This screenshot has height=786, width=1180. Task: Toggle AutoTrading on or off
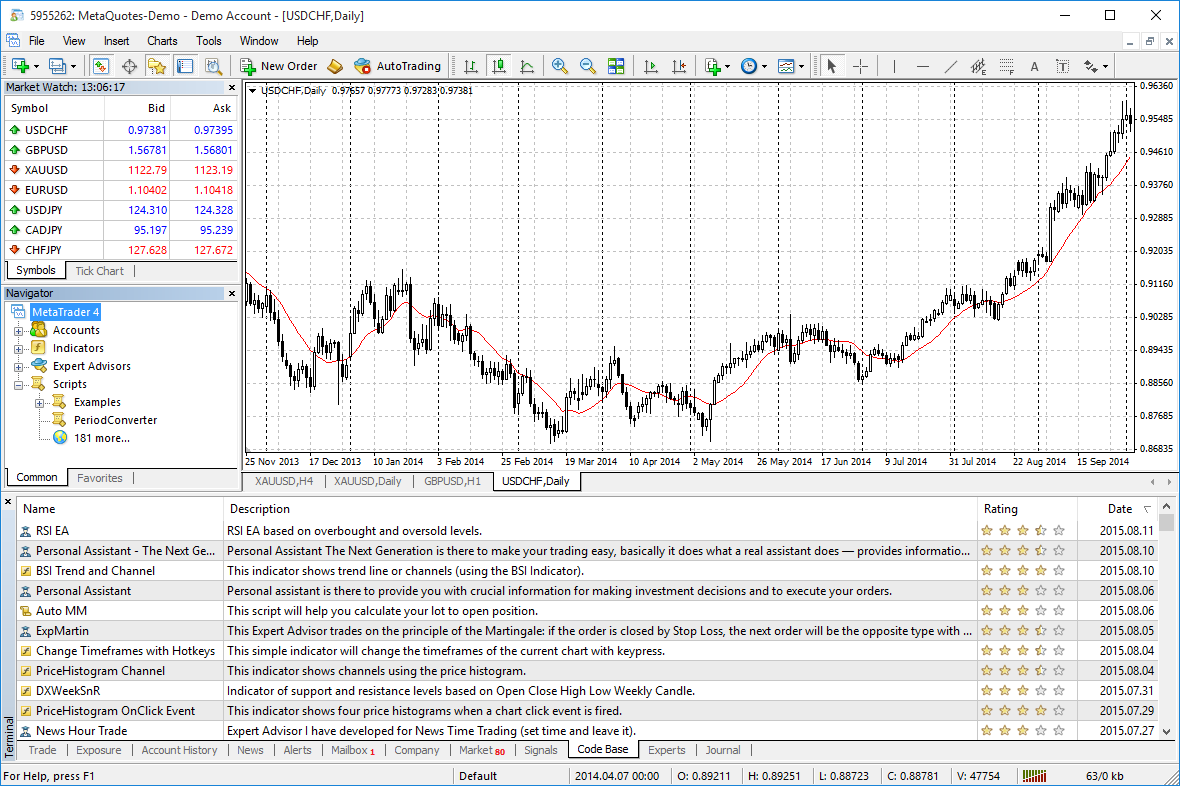coord(397,66)
